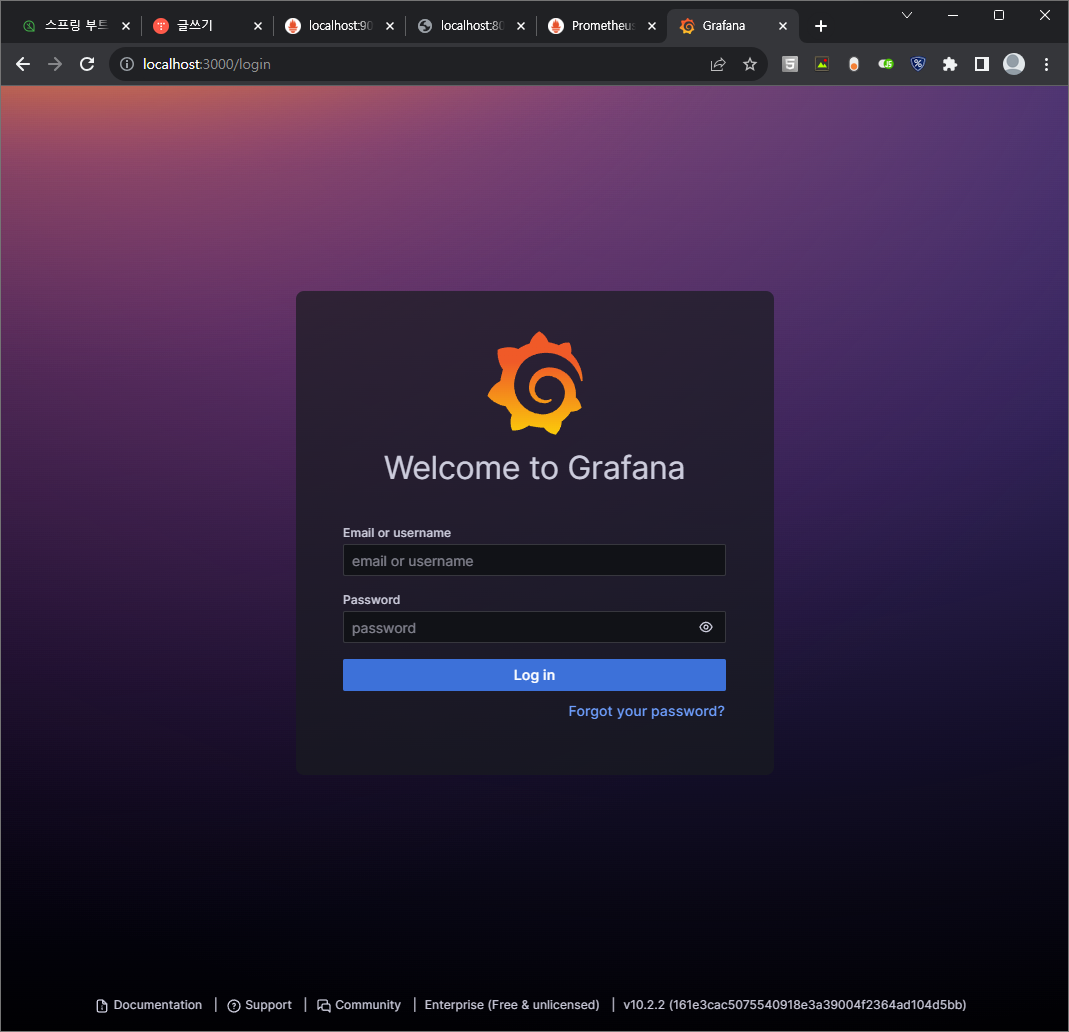Maximize the browser window
This screenshot has height=1032, width=1069.
[x=999, y=15]
